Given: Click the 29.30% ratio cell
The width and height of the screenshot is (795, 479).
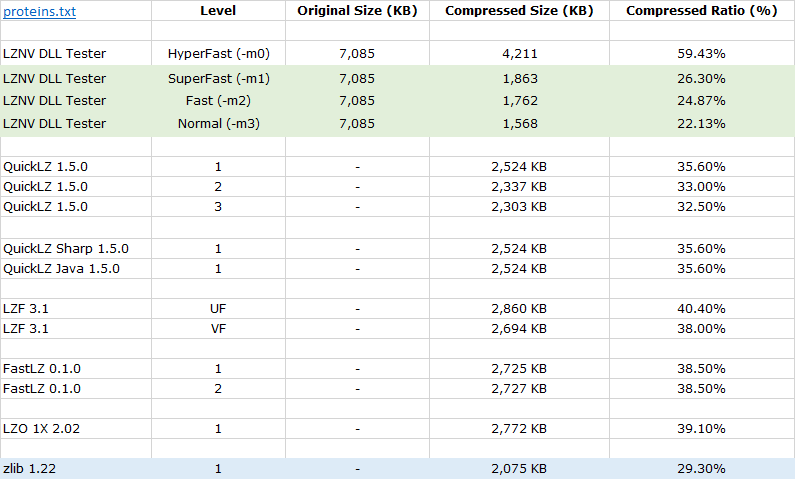Looking at the screenshot, I should coord(702,468).
